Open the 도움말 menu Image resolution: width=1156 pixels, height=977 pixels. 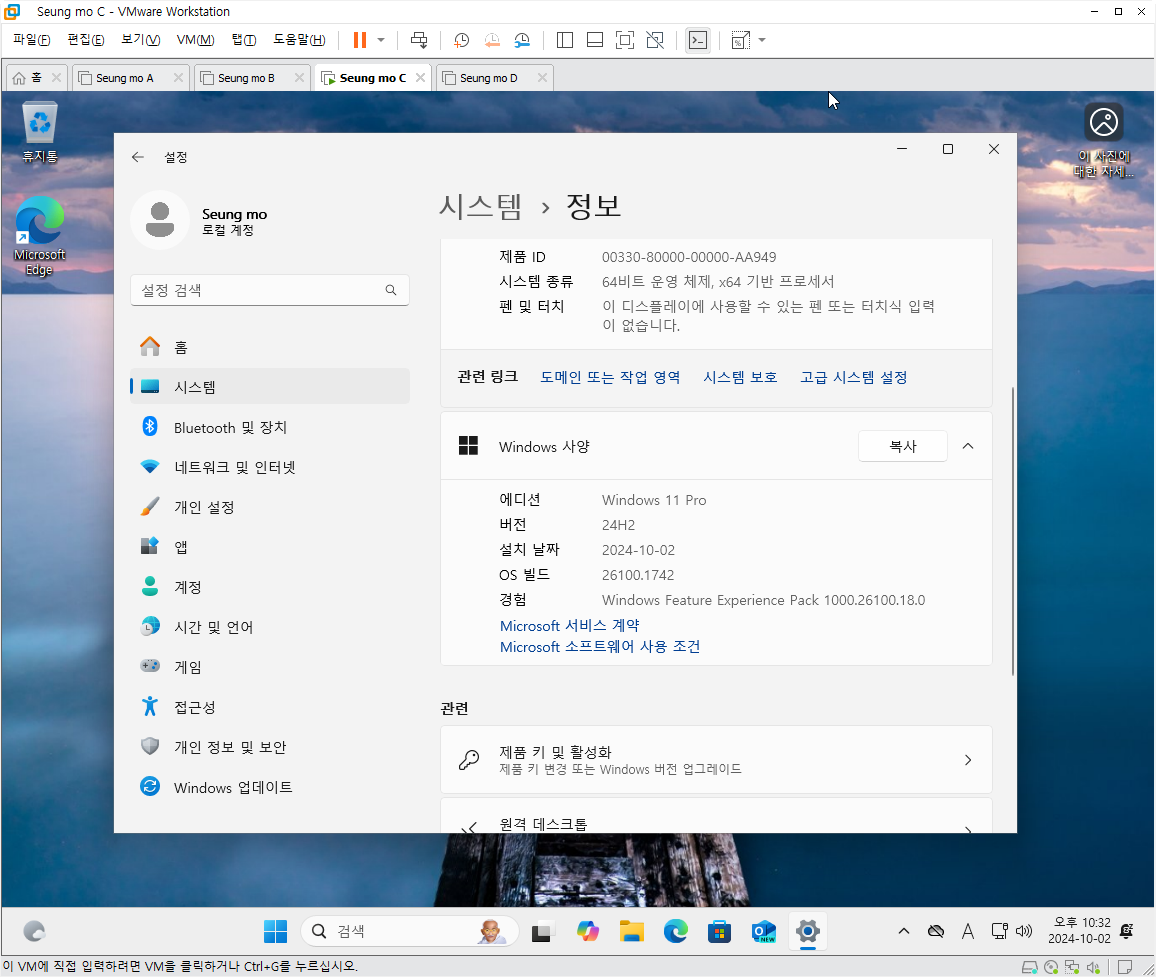[299, 40]
